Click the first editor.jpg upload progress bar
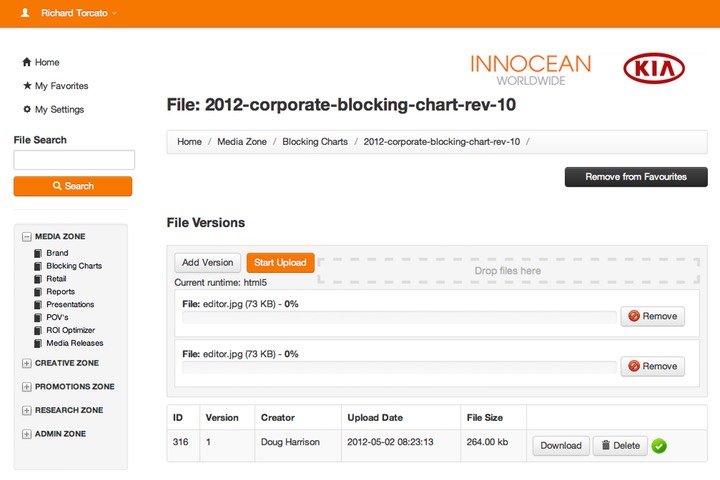Image resolution: width=720 pixels, height=480 pixels. [399, 316]
